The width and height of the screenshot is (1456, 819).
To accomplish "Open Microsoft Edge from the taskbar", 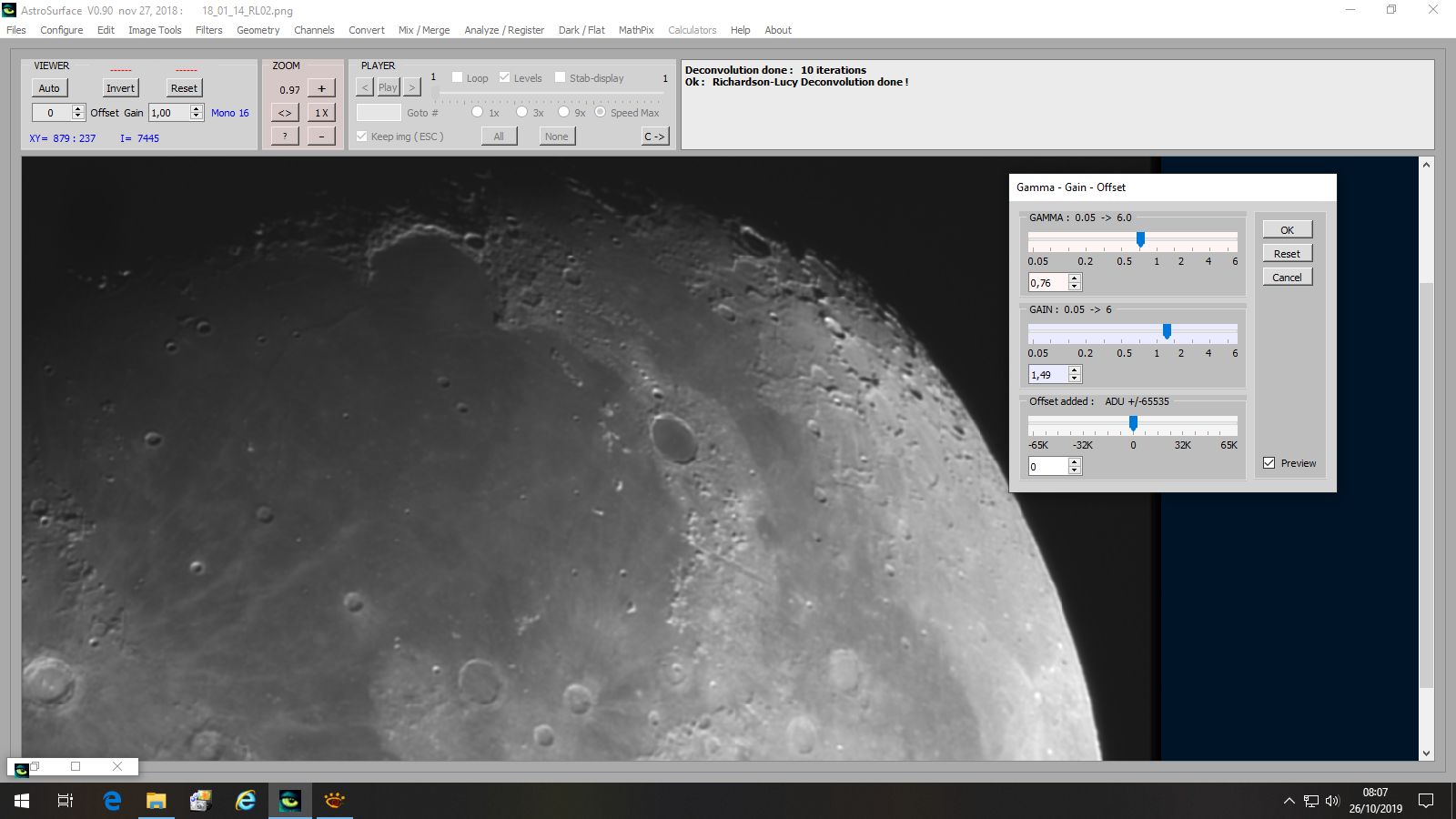I will pos(112,801).
